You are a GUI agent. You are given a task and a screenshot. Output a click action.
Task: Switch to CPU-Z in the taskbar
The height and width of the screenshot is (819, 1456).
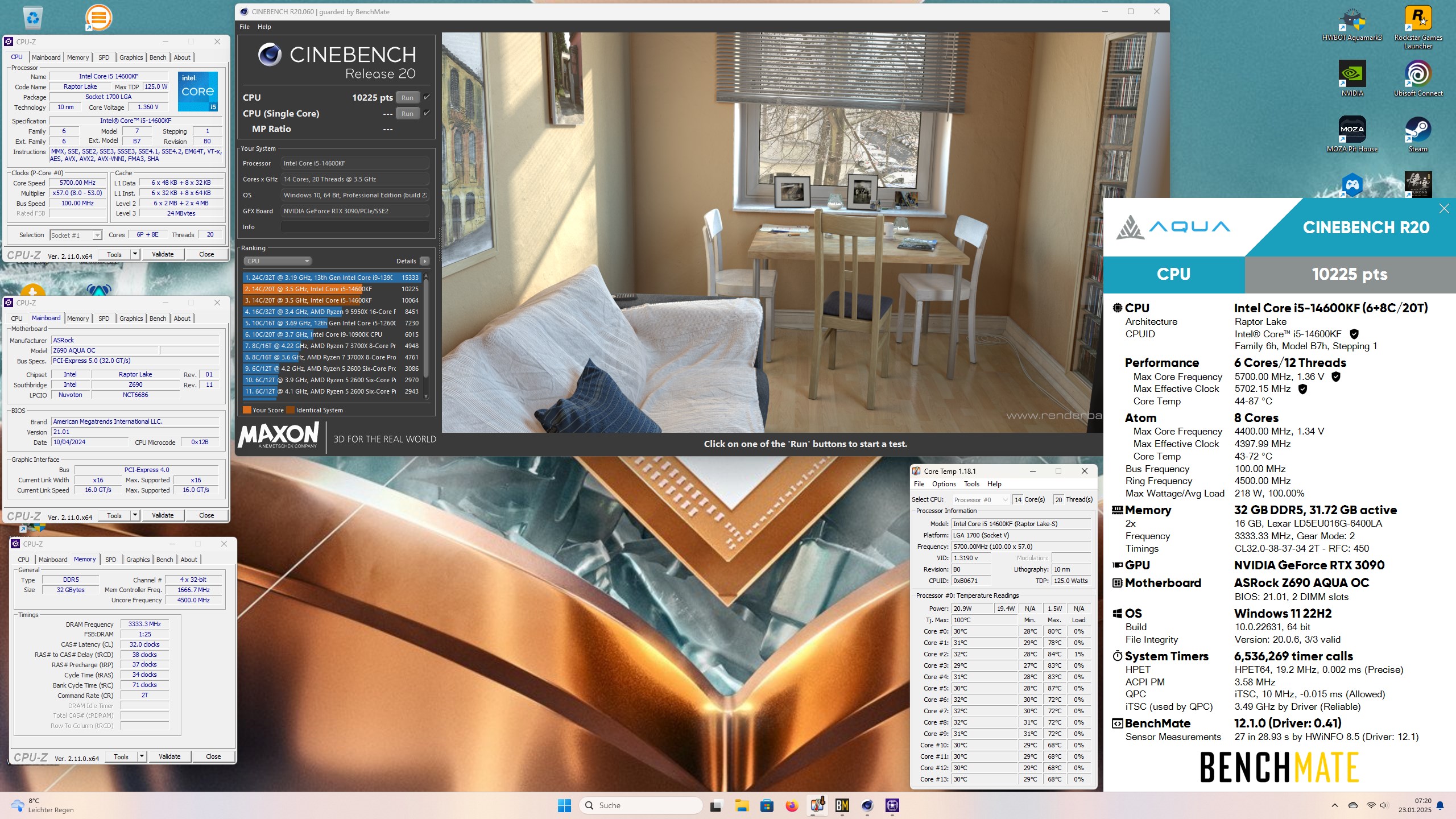click(x=892, y=805)
